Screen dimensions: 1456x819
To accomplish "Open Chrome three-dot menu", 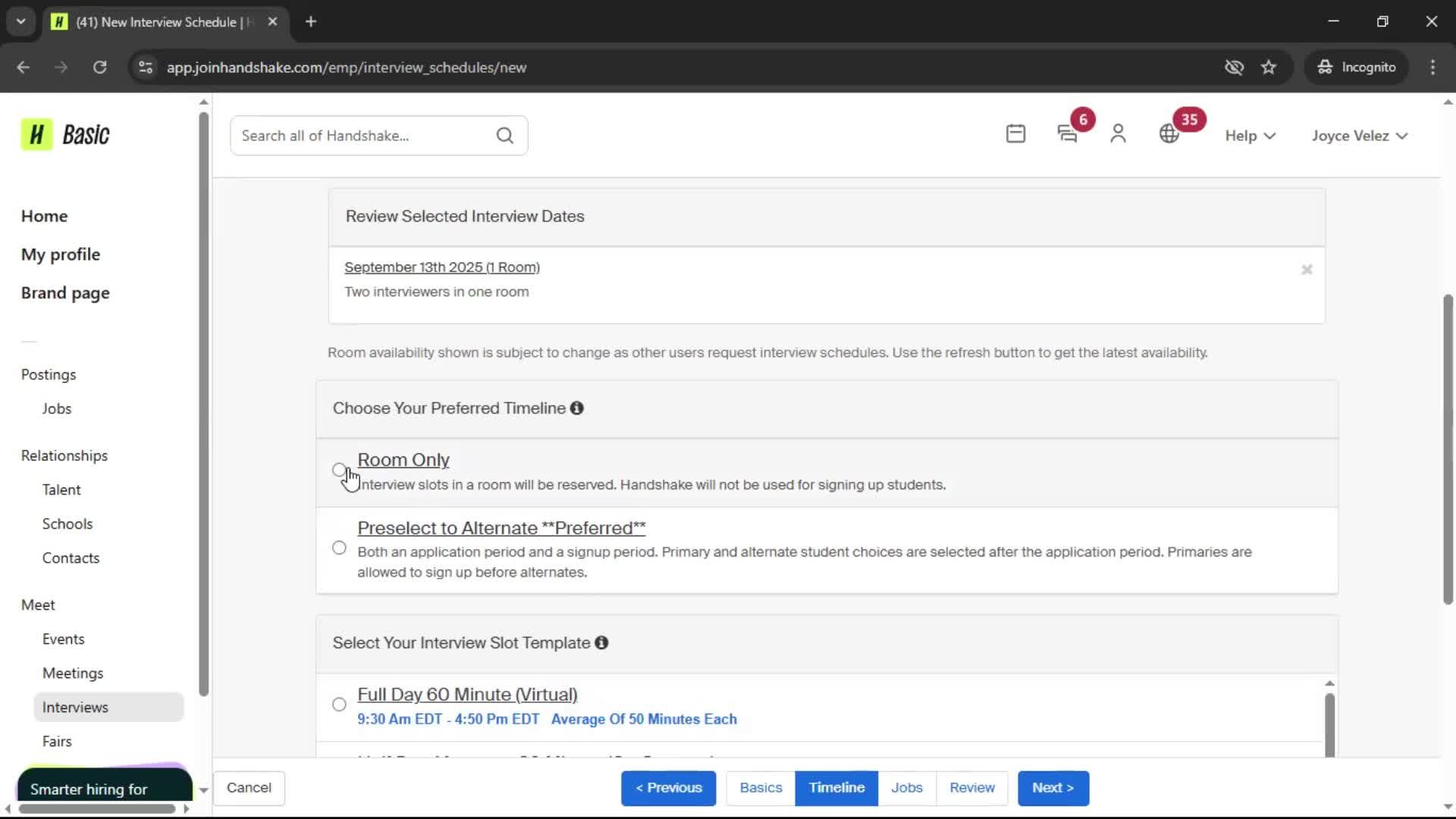I will pyautogui.click(x=1432, y=67).
